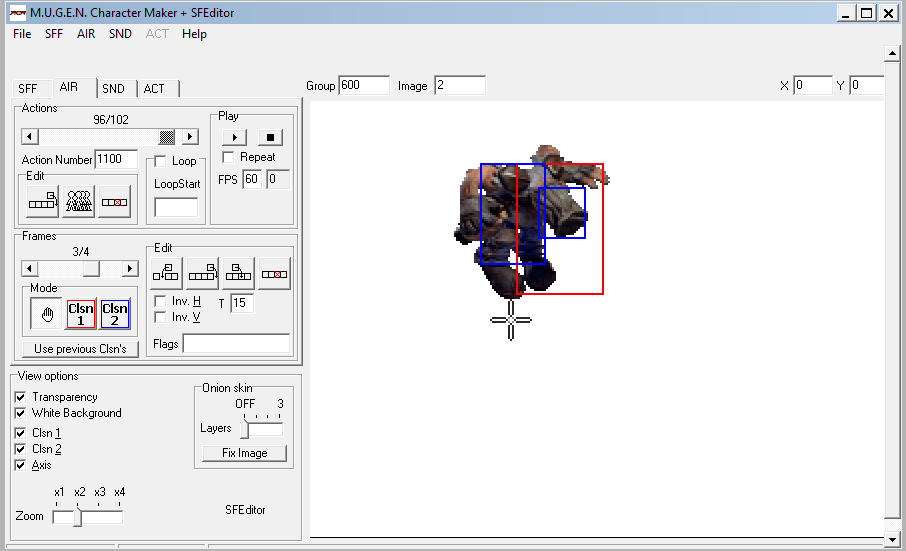906x551 pixels.
Task: Switch to the SFF tab
Action: 28,88
